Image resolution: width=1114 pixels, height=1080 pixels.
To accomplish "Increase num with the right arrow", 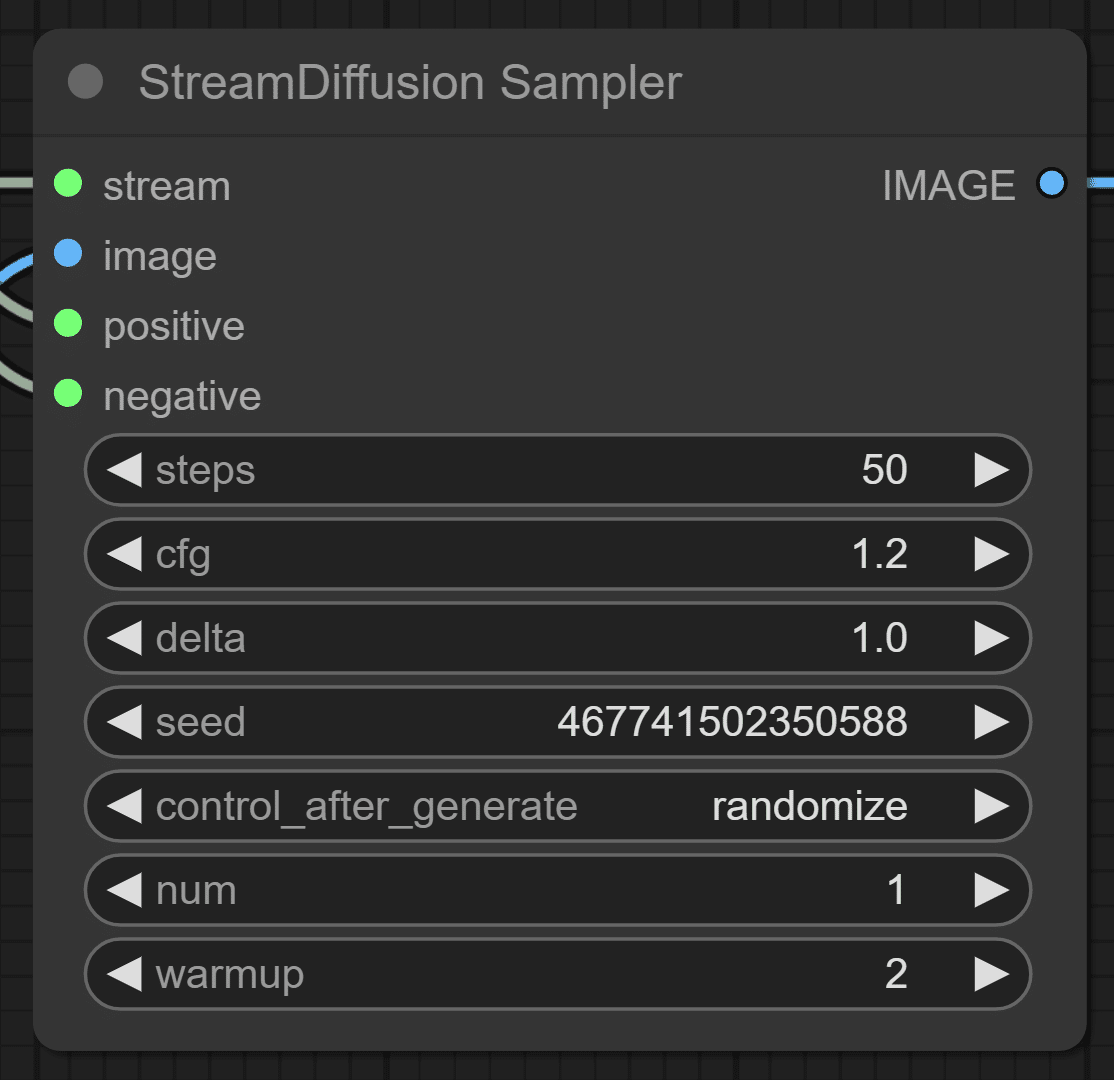I will click(x=992, y=890).
